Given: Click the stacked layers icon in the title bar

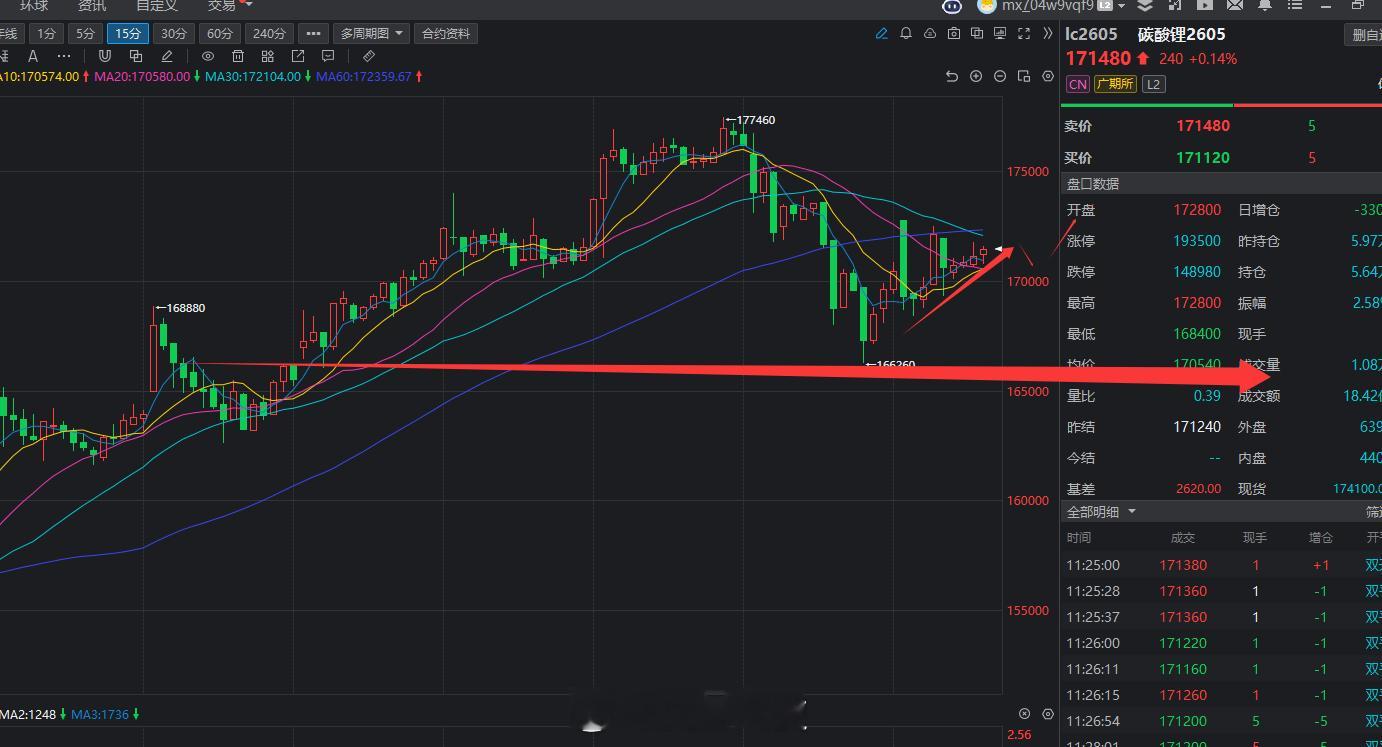Looking at the screenshot, I should click(1146, 5).
